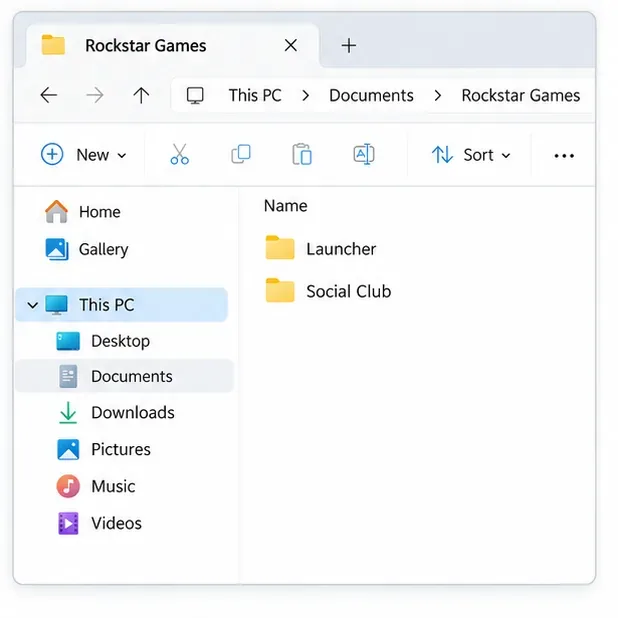This screenshot has width=618, height=618.
Task: Open the New dropdown menu
Action: [84, 155]
